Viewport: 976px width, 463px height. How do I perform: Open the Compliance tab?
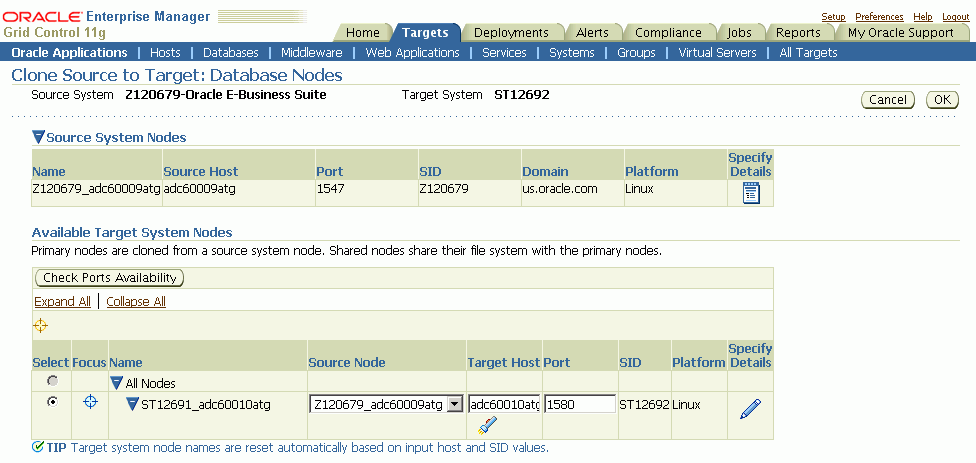(668, 33)
